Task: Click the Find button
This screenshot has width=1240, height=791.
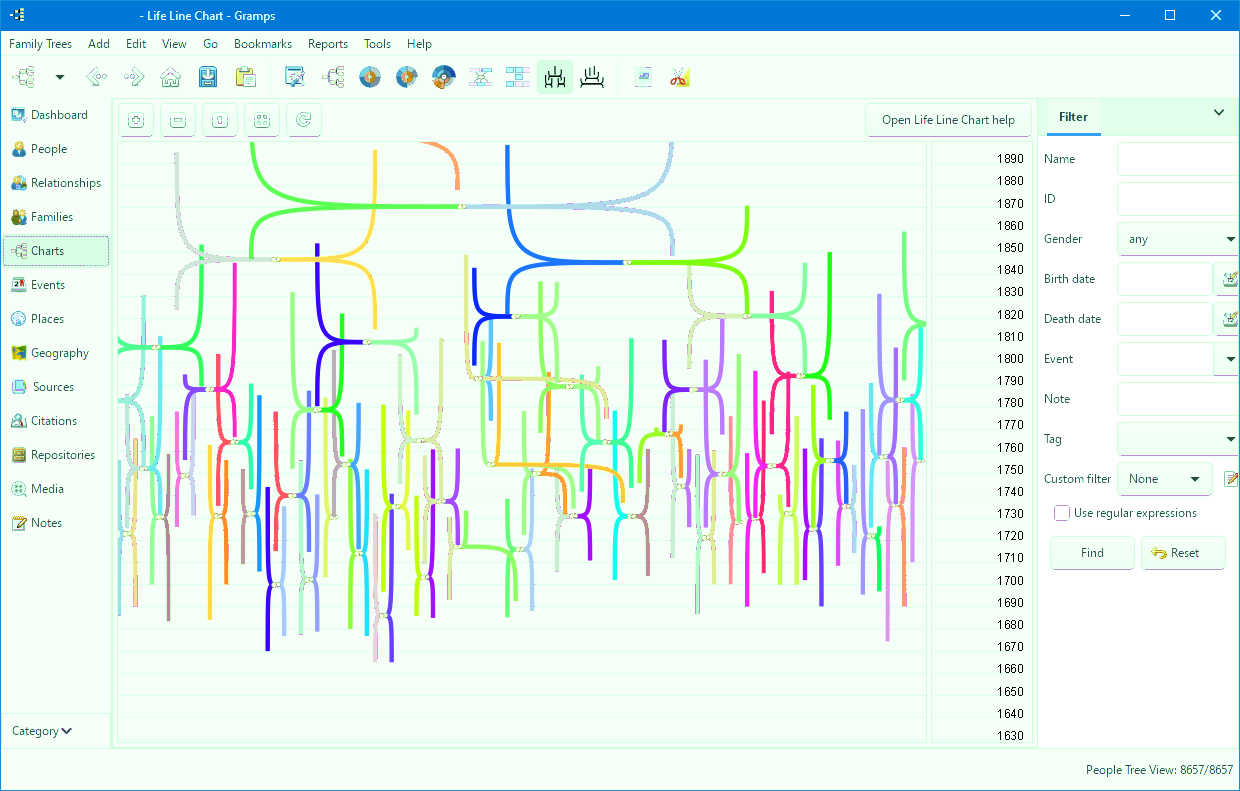Action: (x=1092, y=553)
